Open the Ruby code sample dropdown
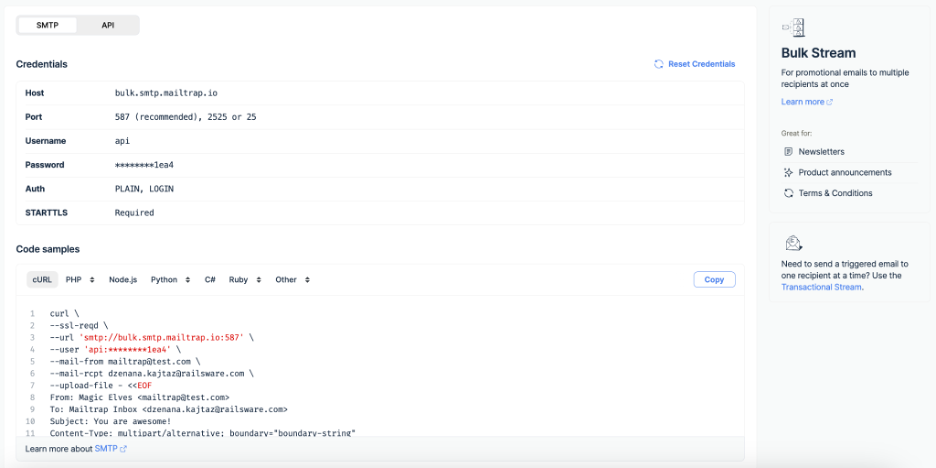This screenshot has height=468, width=936. pyautogui.click(x=245, y=279)
